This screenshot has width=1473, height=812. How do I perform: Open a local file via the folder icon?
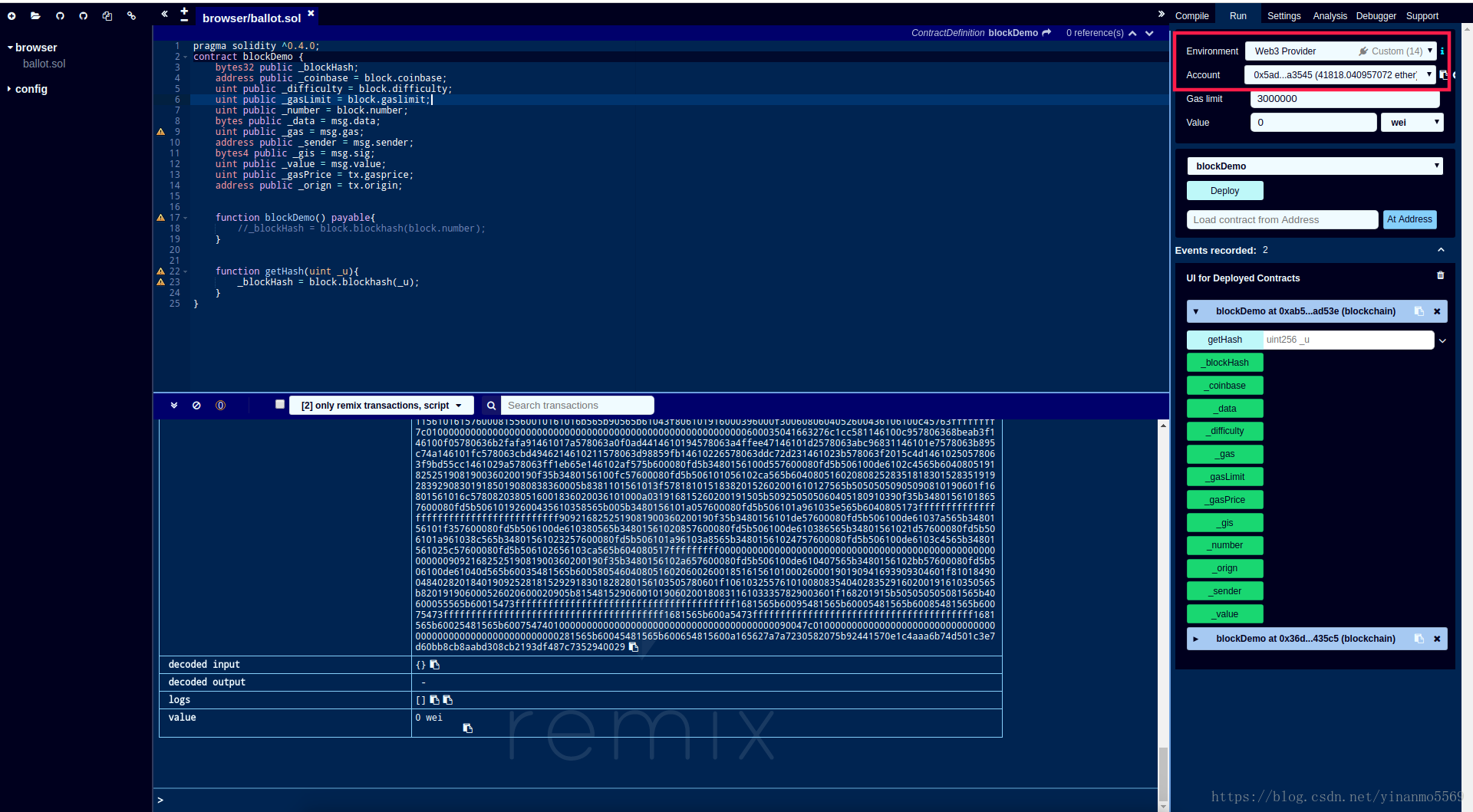tap(35, 15)
